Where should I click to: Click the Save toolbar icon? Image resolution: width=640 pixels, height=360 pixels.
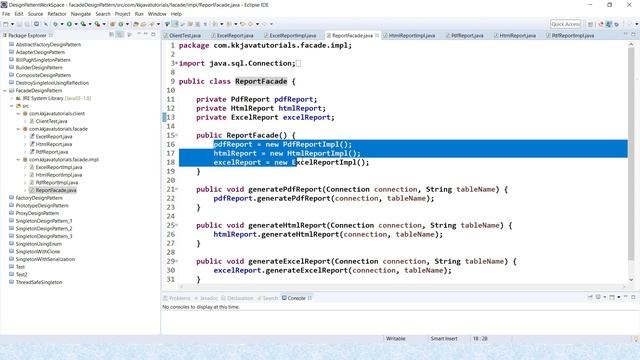(x=19, y=24)
